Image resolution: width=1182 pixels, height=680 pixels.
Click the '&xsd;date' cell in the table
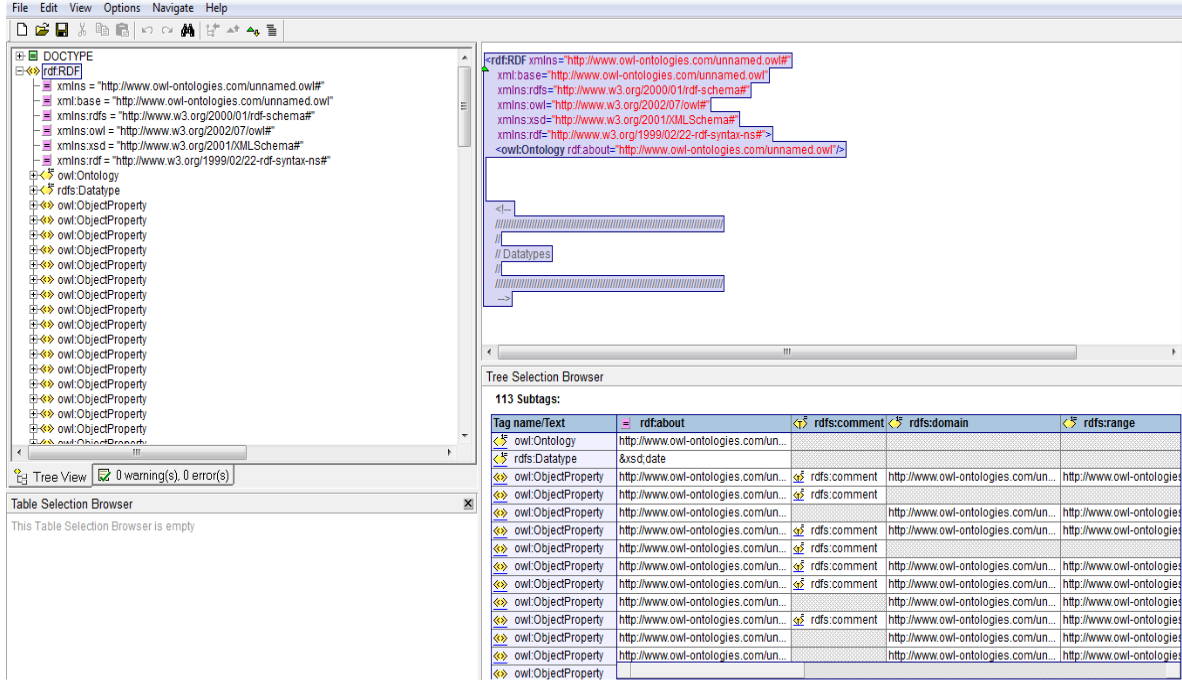click(703, 458)
